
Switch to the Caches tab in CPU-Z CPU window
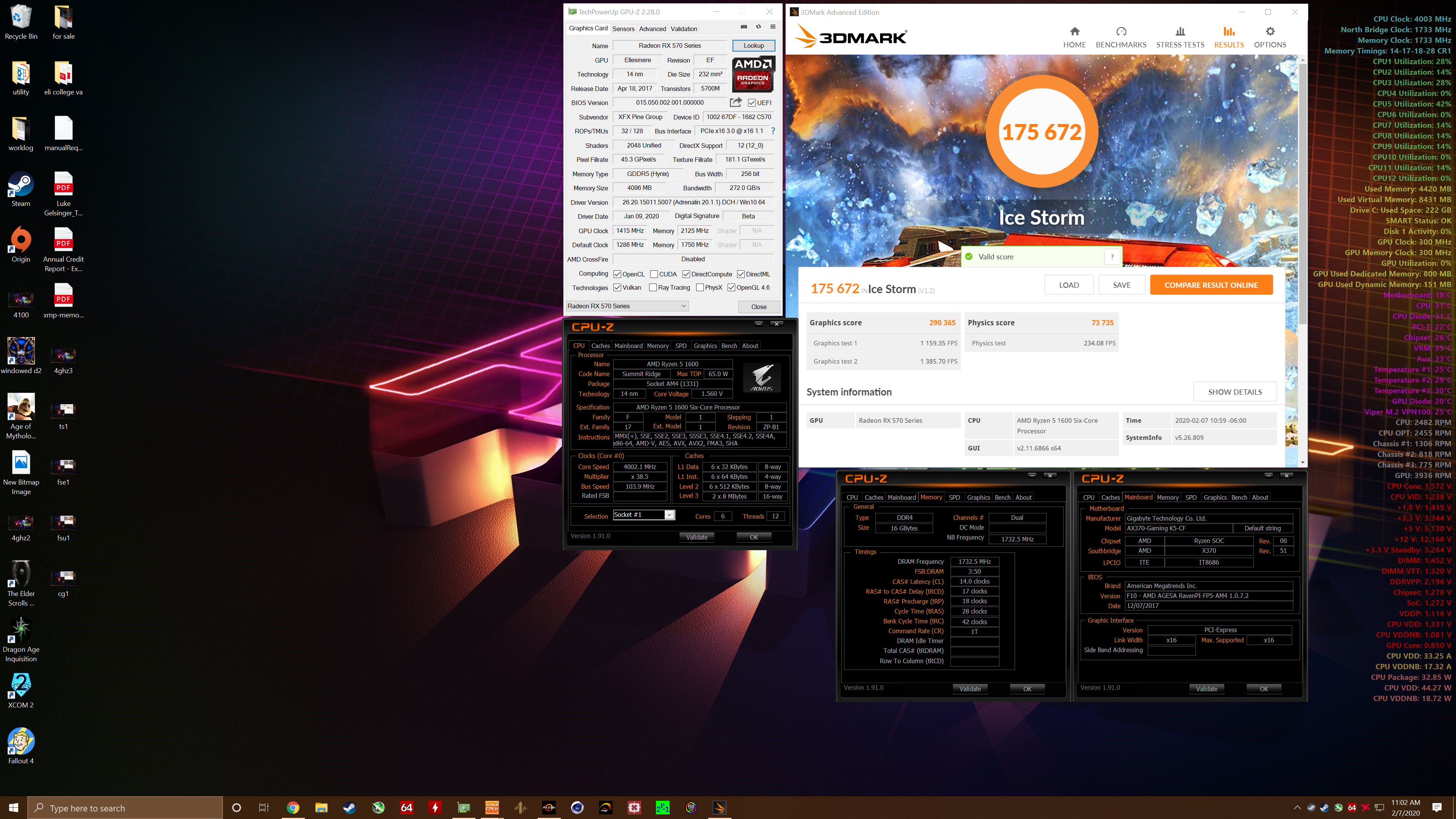600,346
